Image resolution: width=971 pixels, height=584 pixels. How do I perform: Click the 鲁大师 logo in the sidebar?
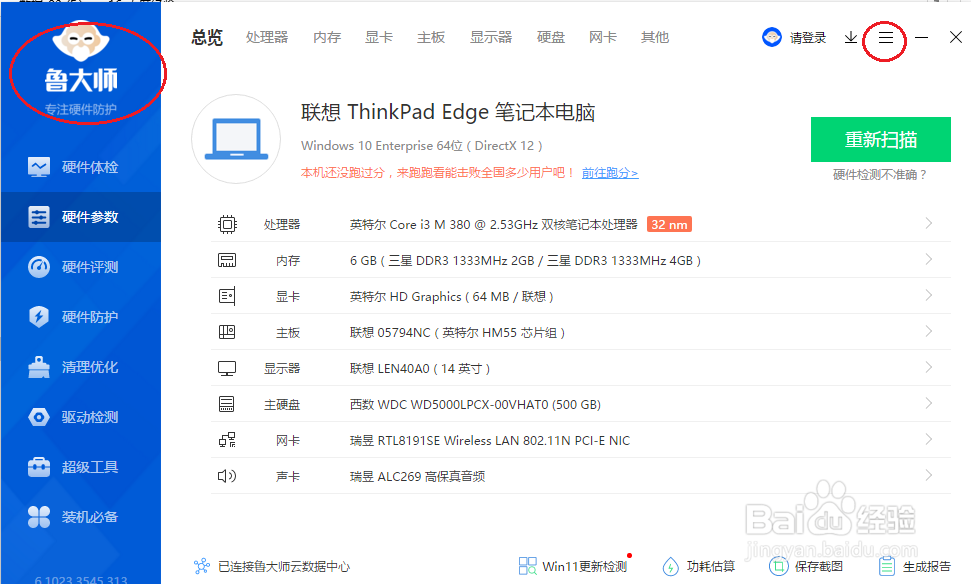81,67
